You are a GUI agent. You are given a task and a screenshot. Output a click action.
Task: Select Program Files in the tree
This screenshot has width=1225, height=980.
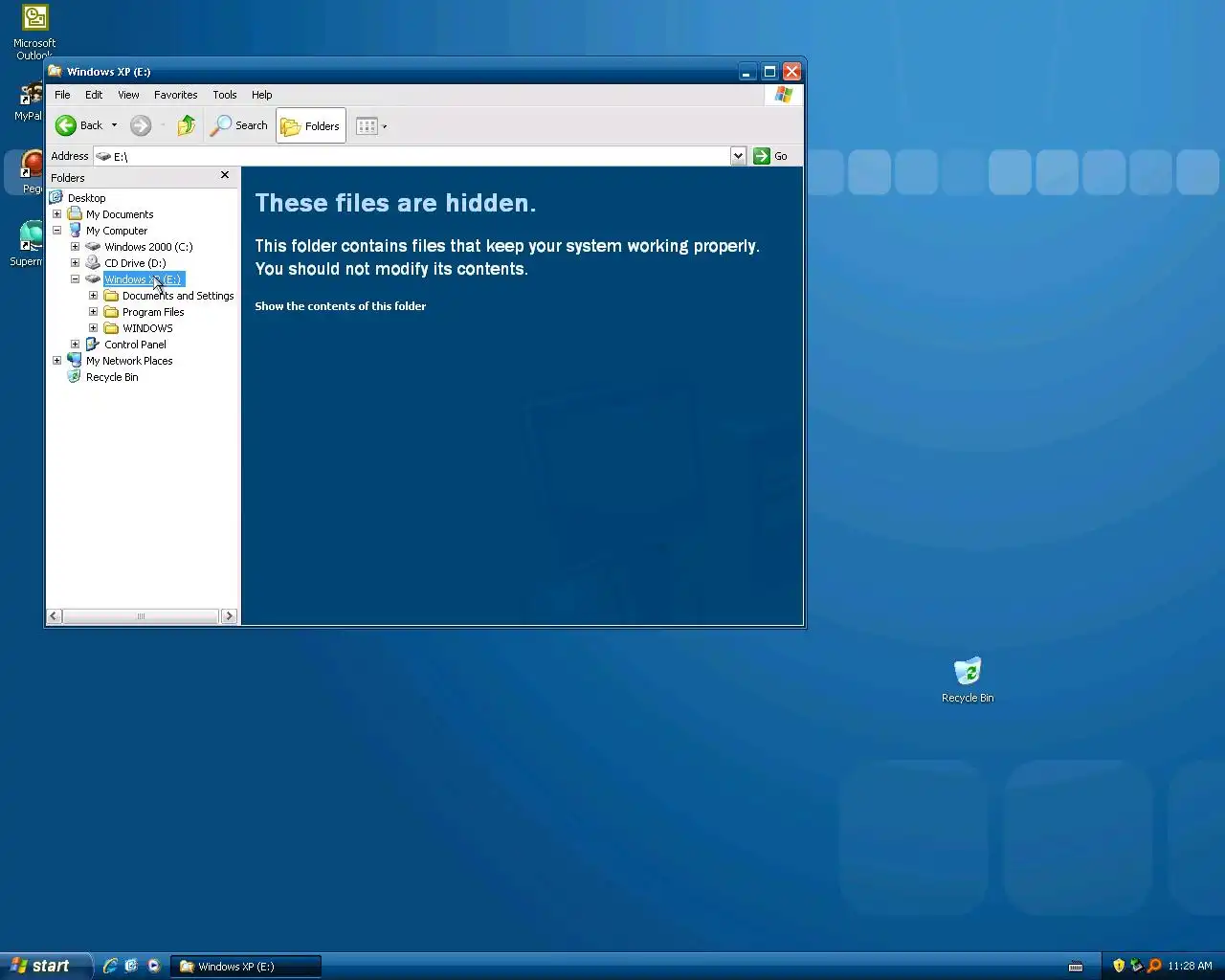coord(153,312)
